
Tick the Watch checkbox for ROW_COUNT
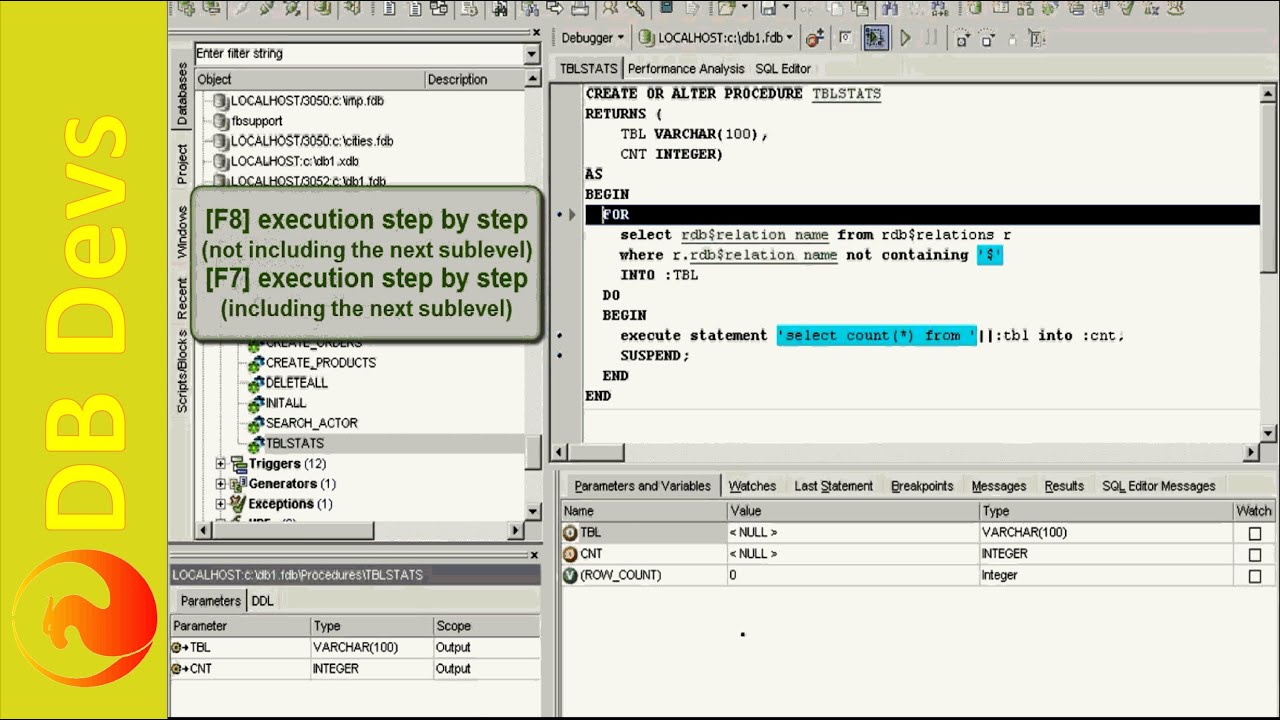point(1254,576)
